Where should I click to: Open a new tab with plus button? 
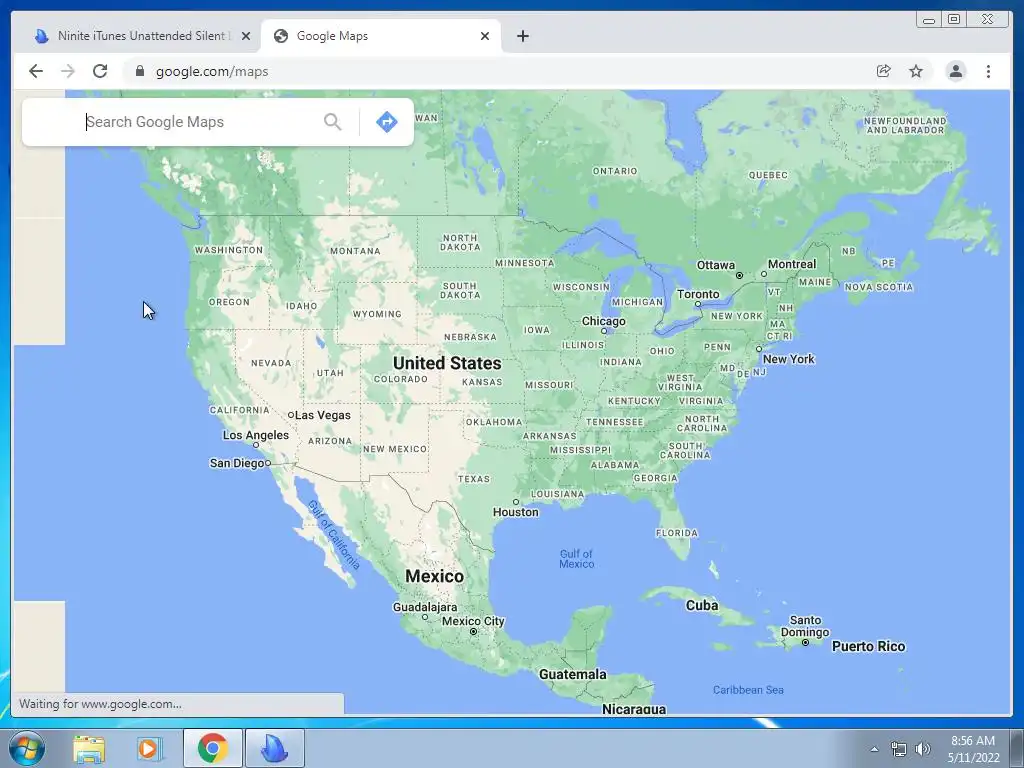point(522,36)
